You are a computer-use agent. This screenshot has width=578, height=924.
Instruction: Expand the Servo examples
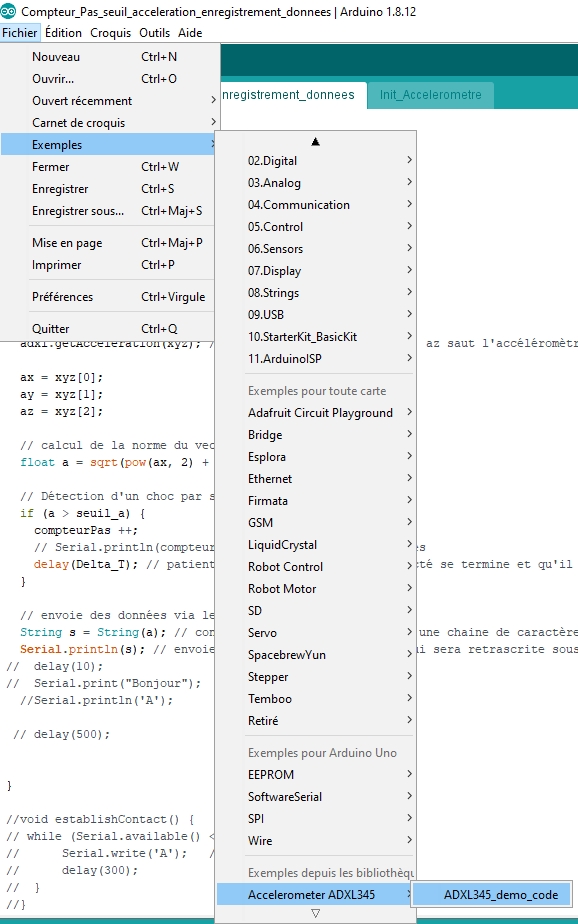[316, 633]
